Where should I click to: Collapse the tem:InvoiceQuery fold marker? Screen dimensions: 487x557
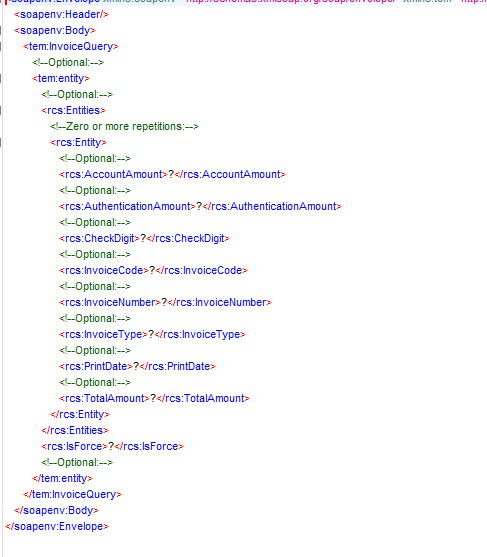[x=1, y=47]
